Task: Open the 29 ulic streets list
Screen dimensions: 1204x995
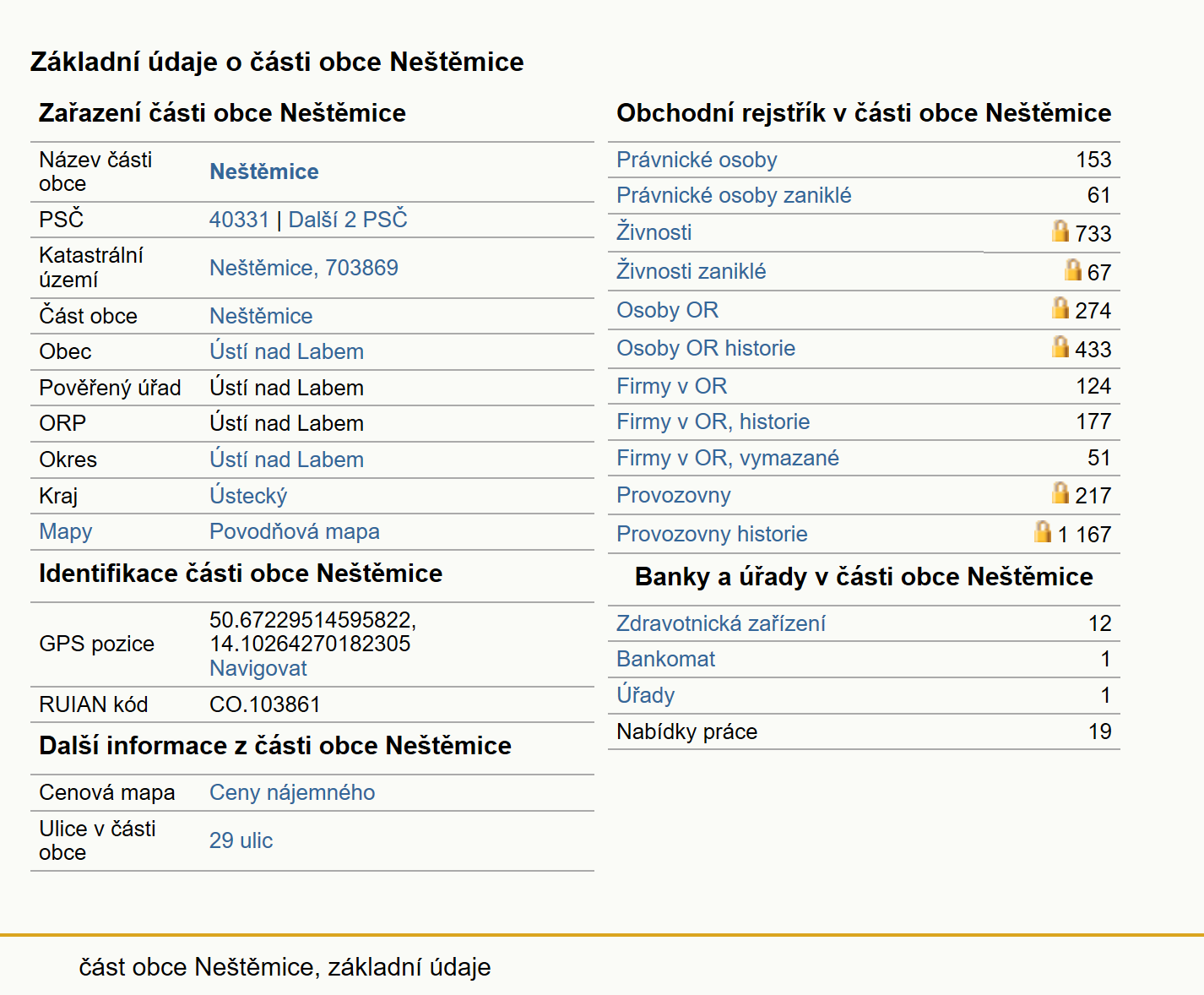Action: [241, 840]
